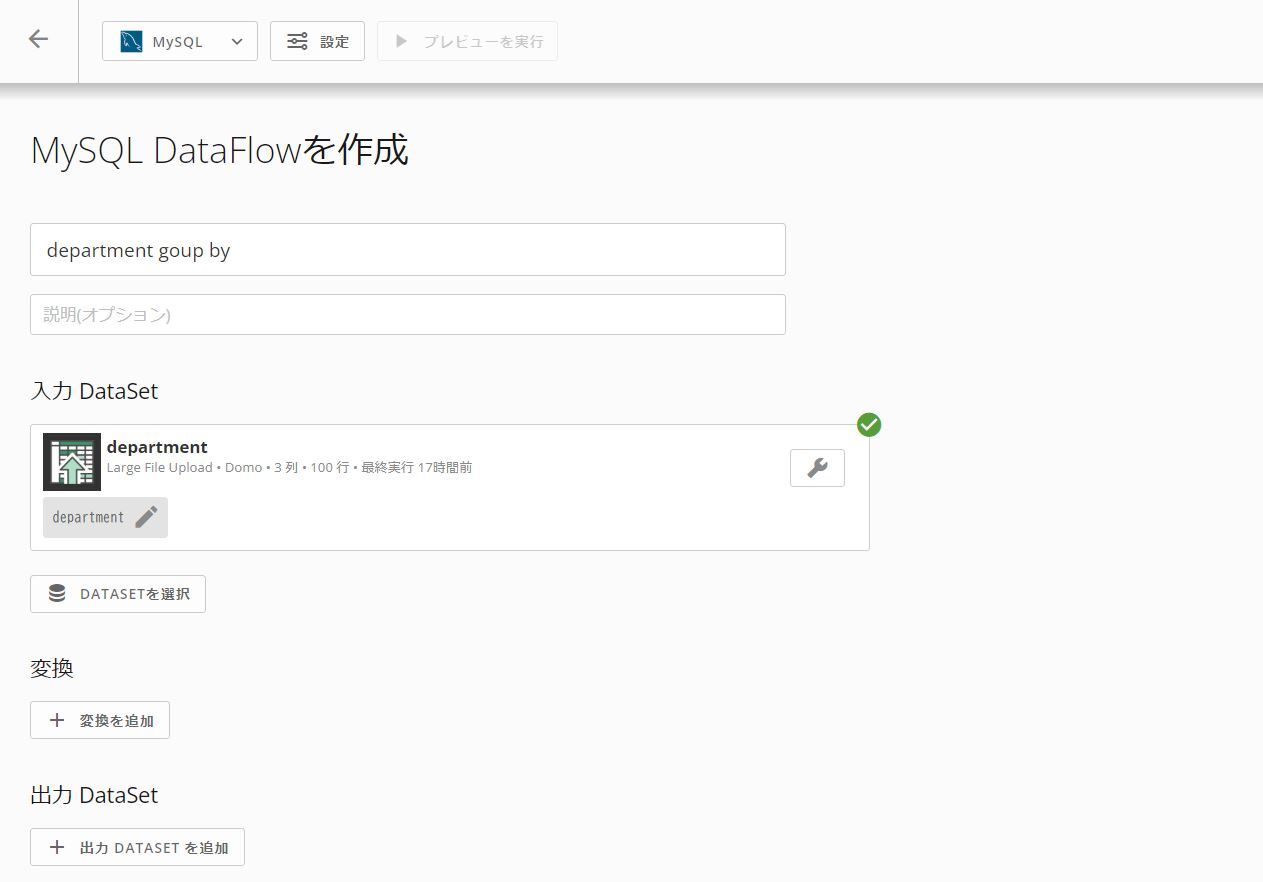1263x882 pixels.
Task: Click the 説明(オプション) description field
Action: click(407, 314)
